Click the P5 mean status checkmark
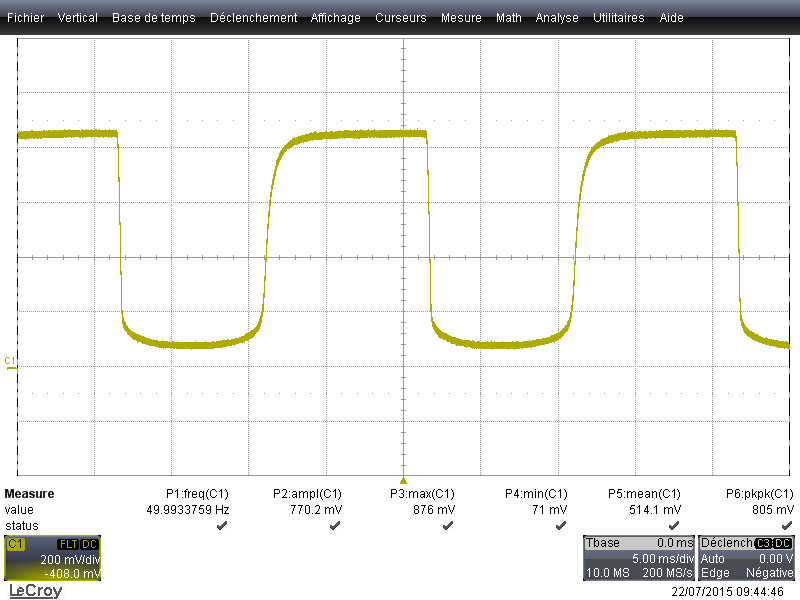The image size is (800, 600). pyautogui.click(x=673, y=525)
